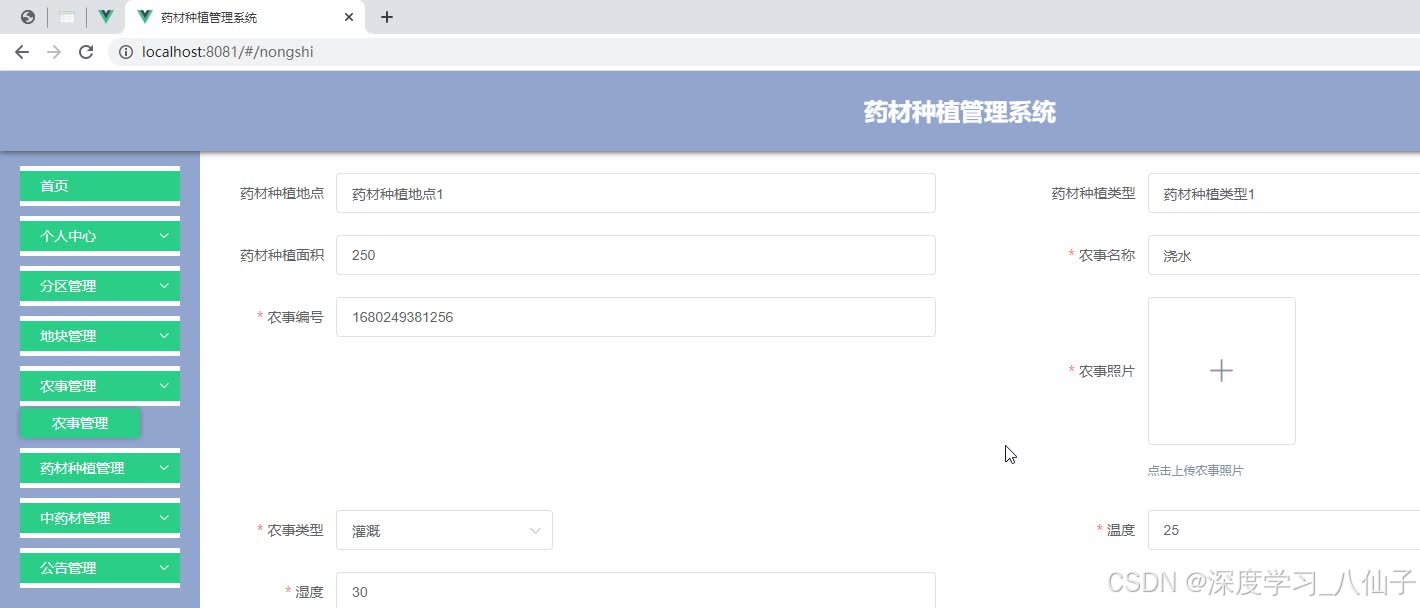Viewport: 1420px width, 608px height.
Task: Click the browser forward arrow icon
Action: (53, 51)
